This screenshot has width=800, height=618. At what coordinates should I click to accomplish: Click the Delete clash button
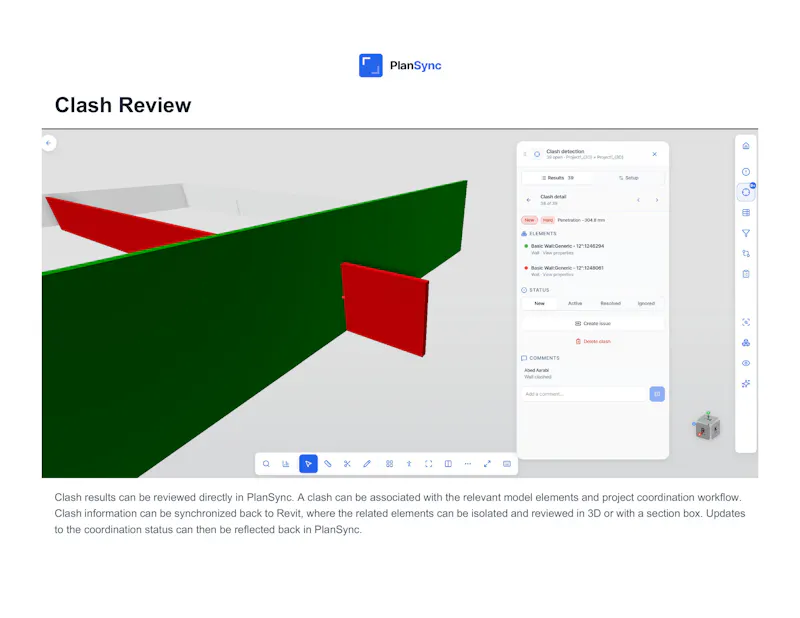pyautogui.click(x=593, y=341)
